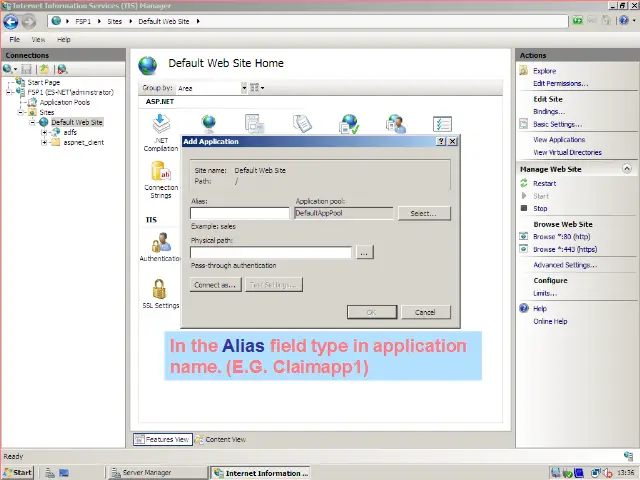Click the Edit Permissions... link
Image resolution: width=640 pixels, height=480 pixels.
[x=560, y=83]
